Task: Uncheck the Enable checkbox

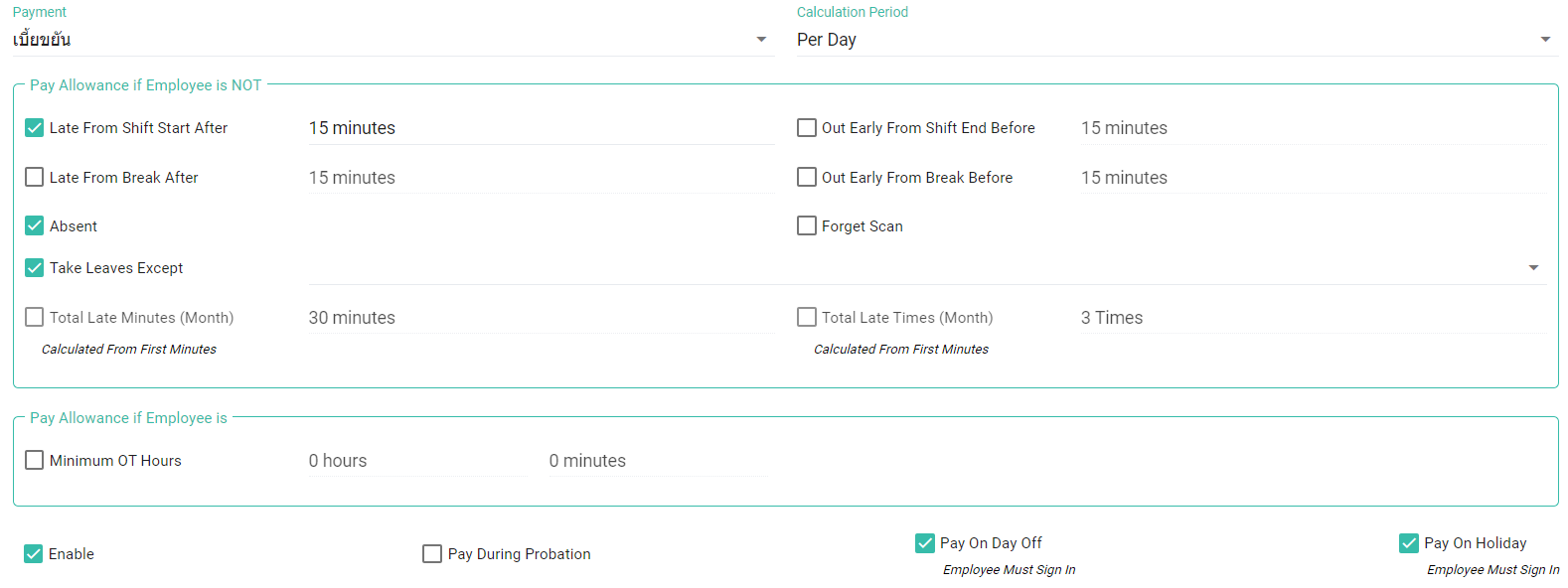Action: point(34,554)
